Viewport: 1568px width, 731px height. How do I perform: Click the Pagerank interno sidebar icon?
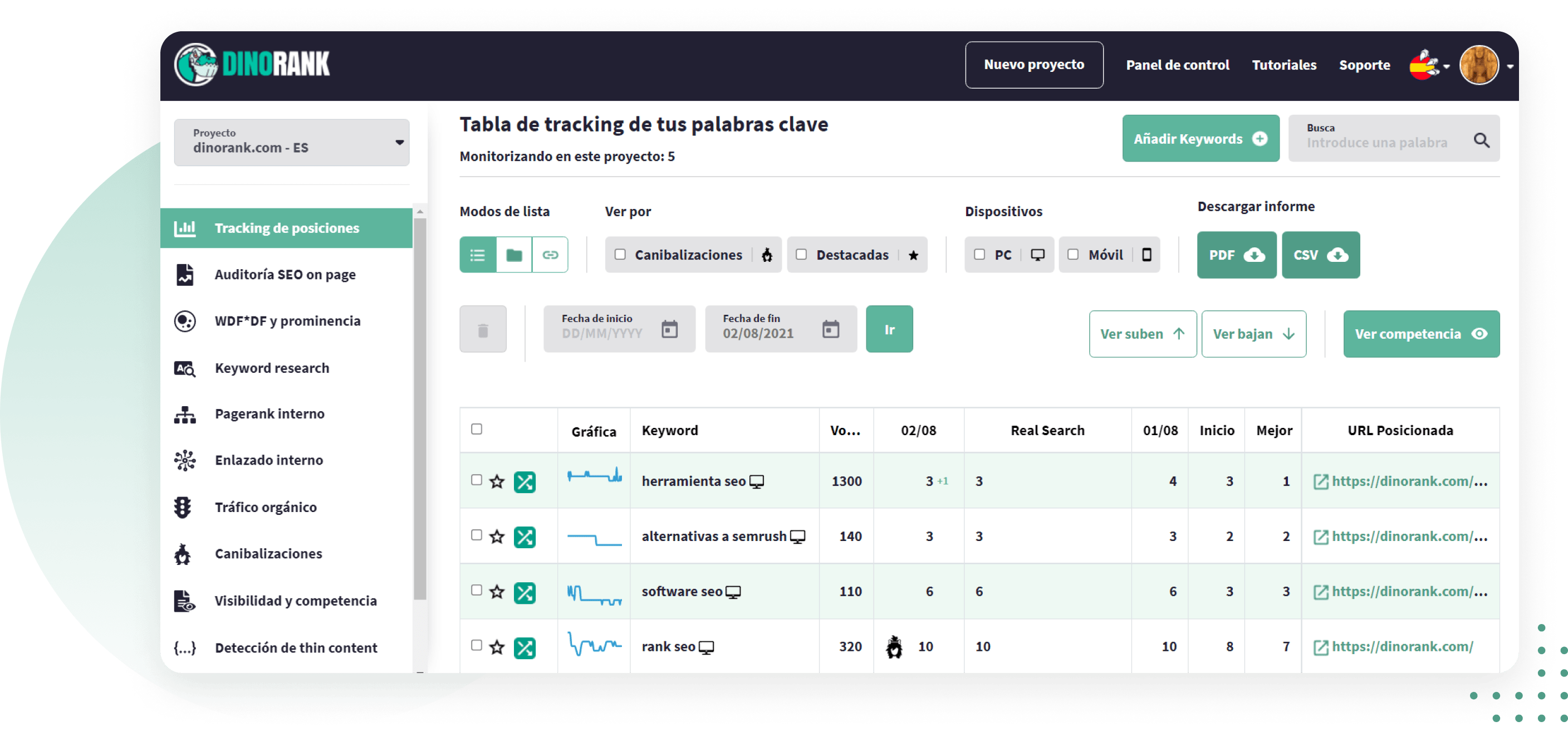pyautogui.click(x=184, y=415)
